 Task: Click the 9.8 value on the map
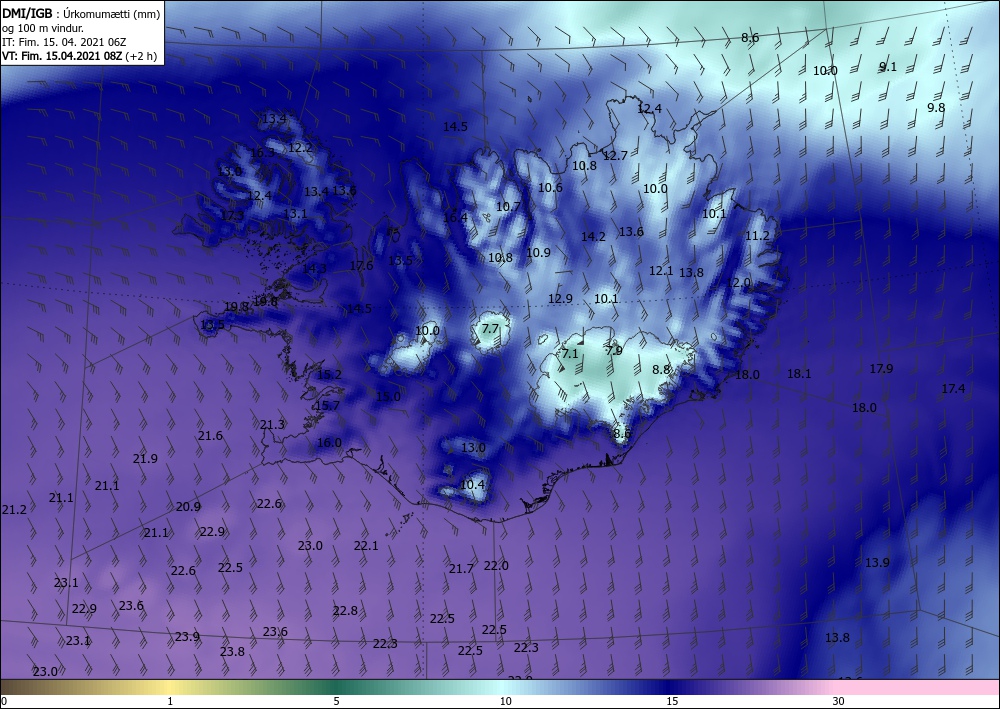tap(936, 107)
